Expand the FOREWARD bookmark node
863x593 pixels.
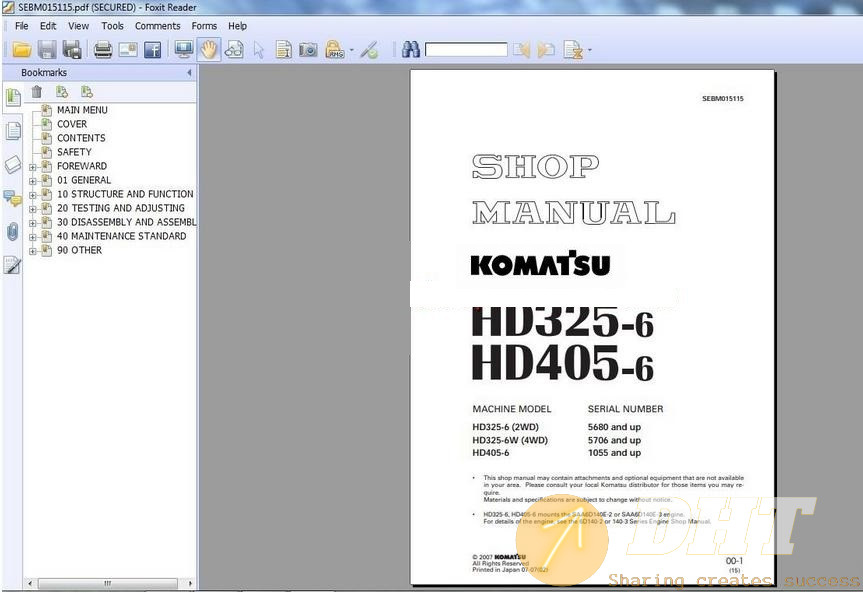click(x=32, y=167)
